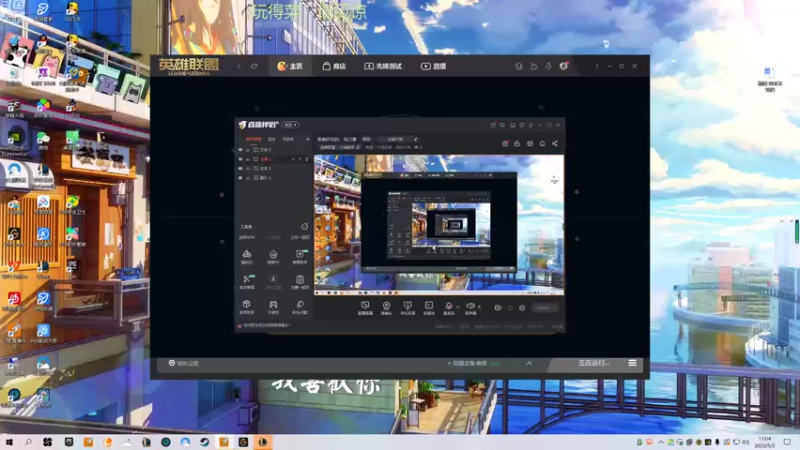Image resolution: width=800 pixels, height=450 pixels.
Task: Hide the 图片2 layer
Action: (240, 178)
